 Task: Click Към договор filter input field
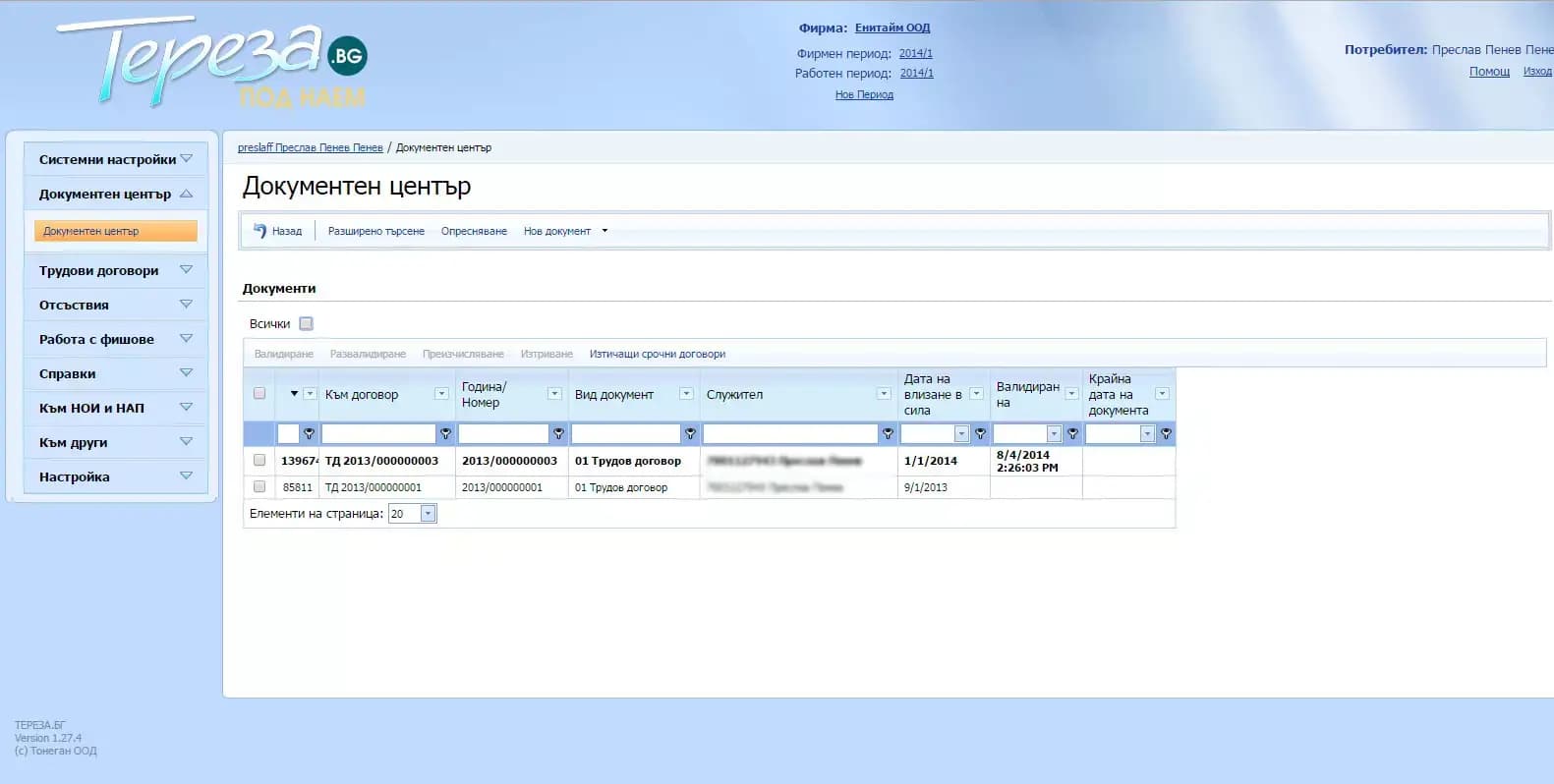coord(378,433)
